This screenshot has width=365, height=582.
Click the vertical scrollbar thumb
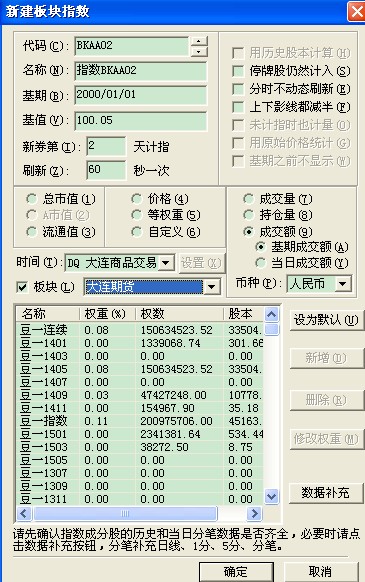(x=272, y=329)
